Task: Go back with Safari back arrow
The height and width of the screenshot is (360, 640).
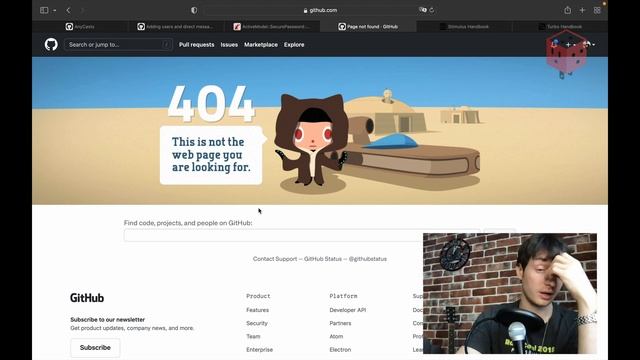Action: [x=68, y=10]
